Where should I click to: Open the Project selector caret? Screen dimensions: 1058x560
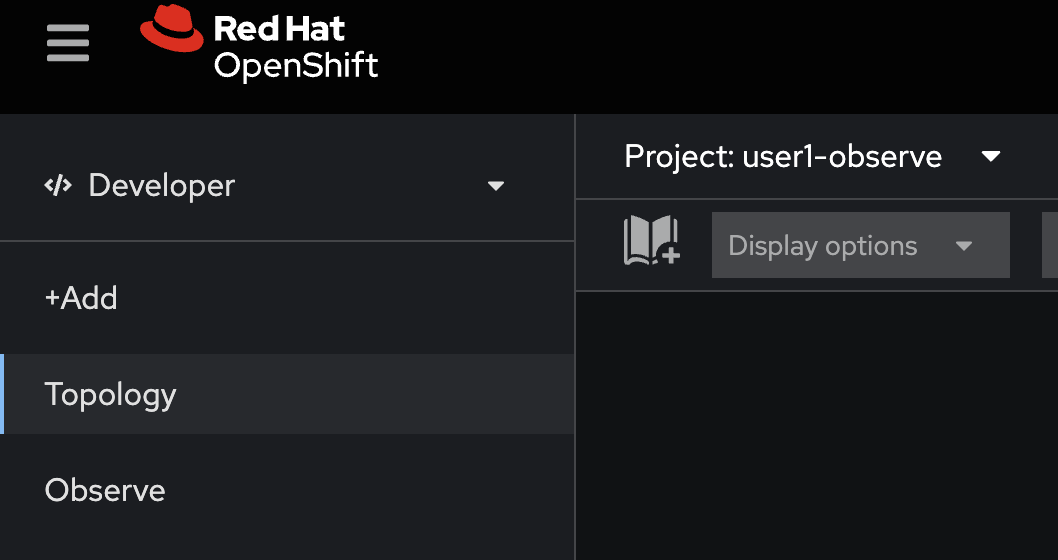coord(991,157)
